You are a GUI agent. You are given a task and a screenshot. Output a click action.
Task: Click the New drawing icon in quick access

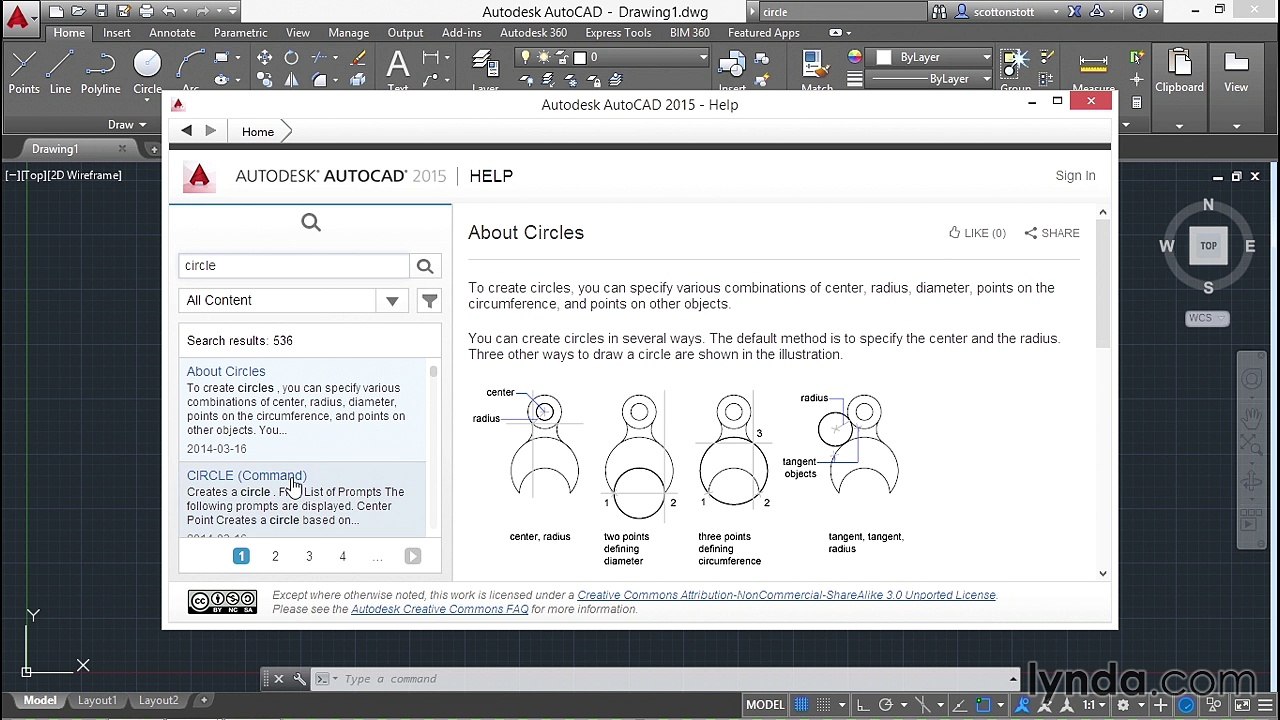point(56,12)
